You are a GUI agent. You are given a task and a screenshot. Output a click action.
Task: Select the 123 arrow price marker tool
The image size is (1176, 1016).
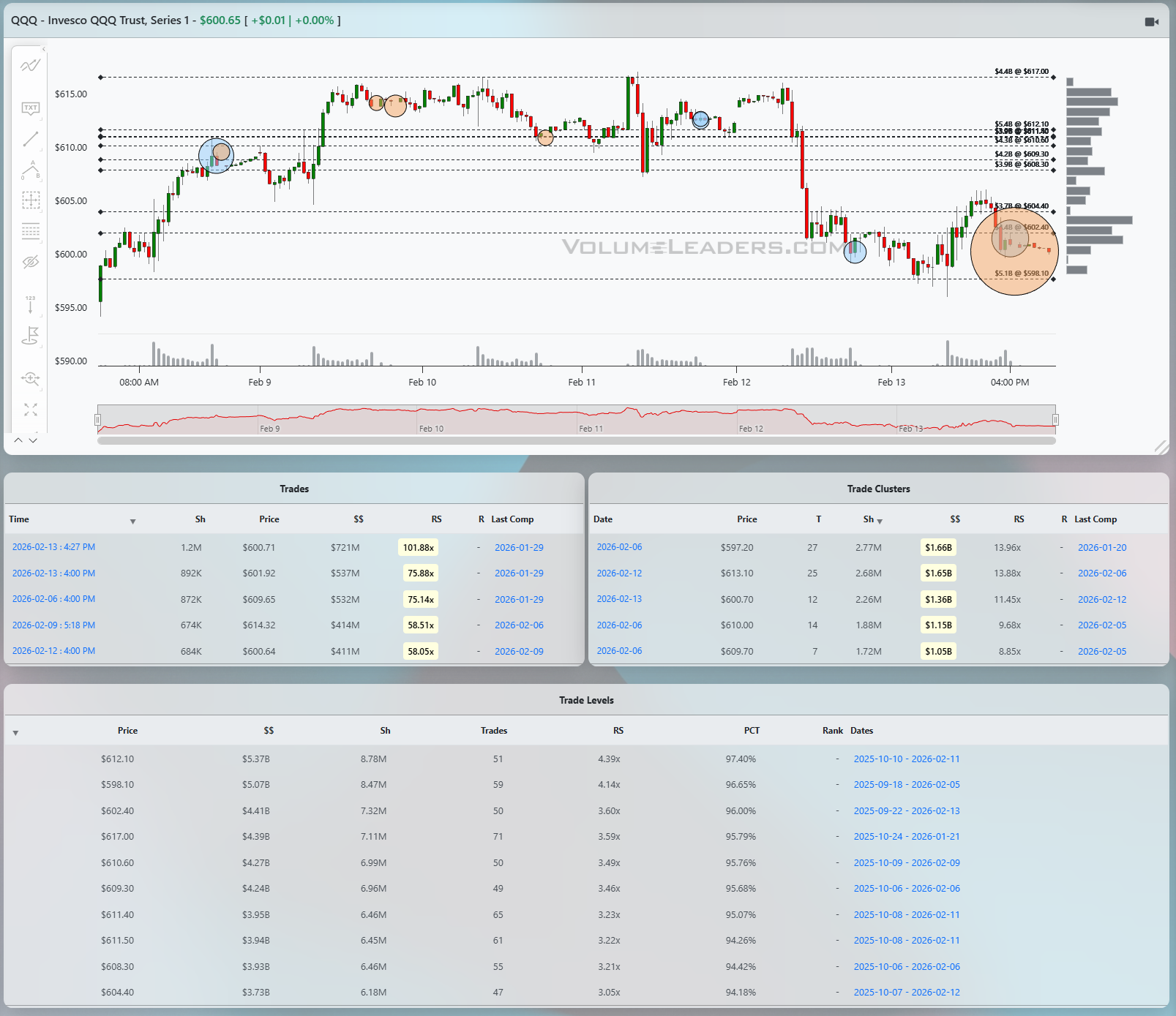30,304
